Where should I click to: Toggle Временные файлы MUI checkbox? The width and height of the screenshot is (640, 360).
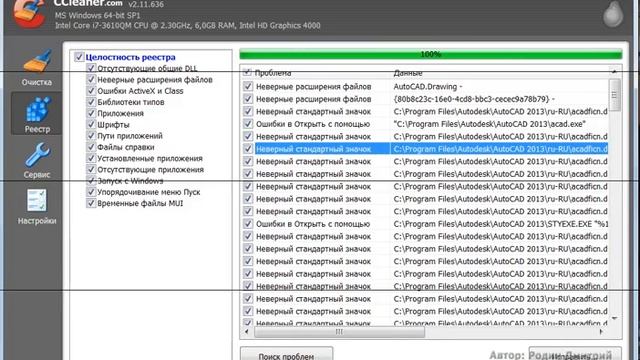pyautogui.click(x=91, y=203)
